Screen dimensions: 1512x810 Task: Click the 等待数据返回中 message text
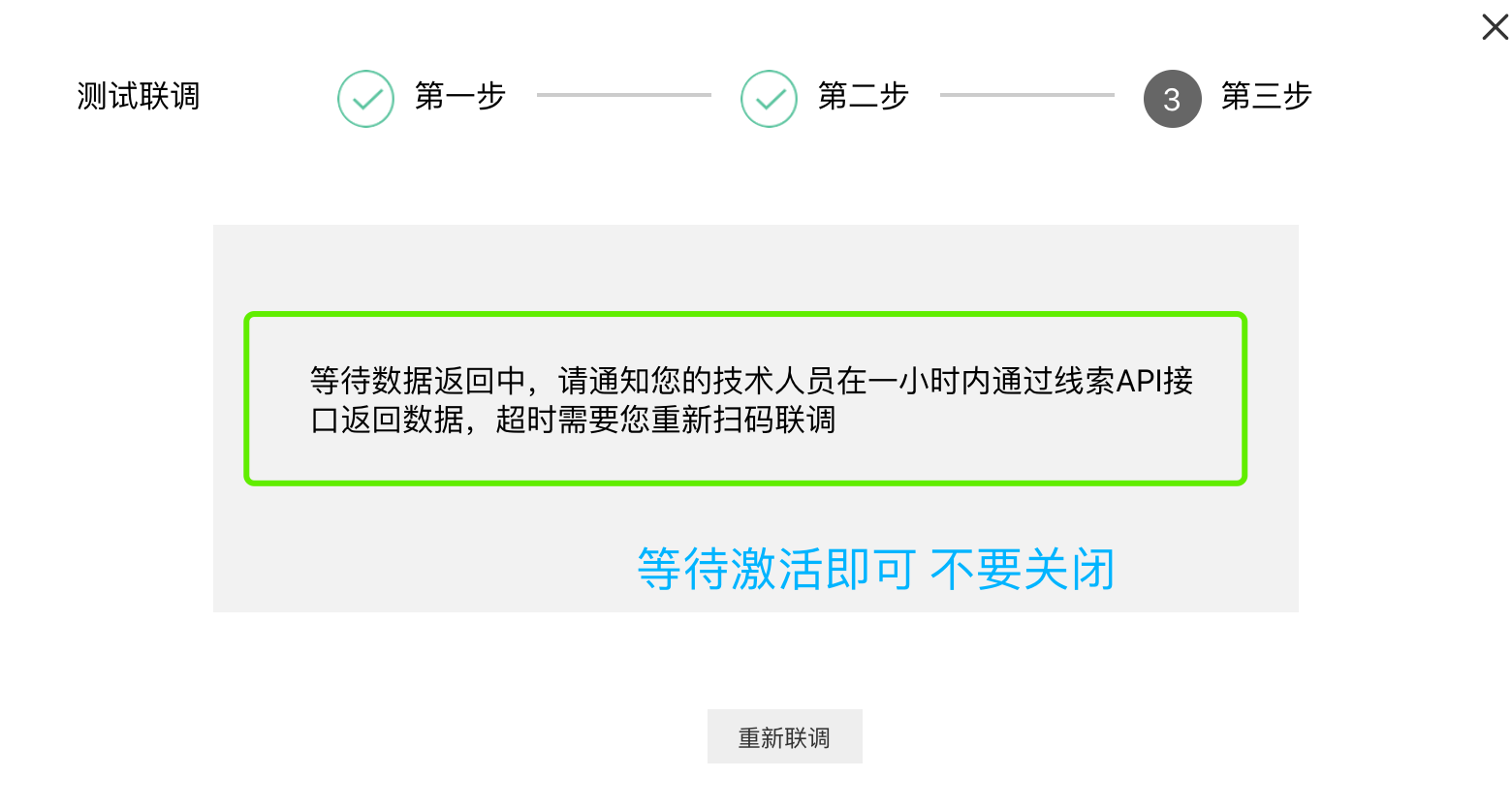pos(418,381)
